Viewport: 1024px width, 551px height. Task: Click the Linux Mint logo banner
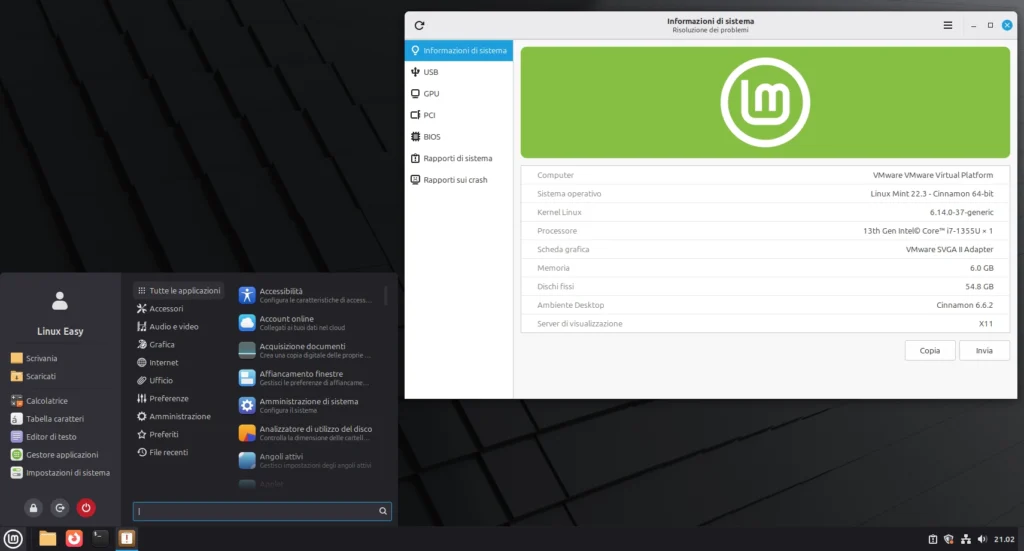(765, 102)
